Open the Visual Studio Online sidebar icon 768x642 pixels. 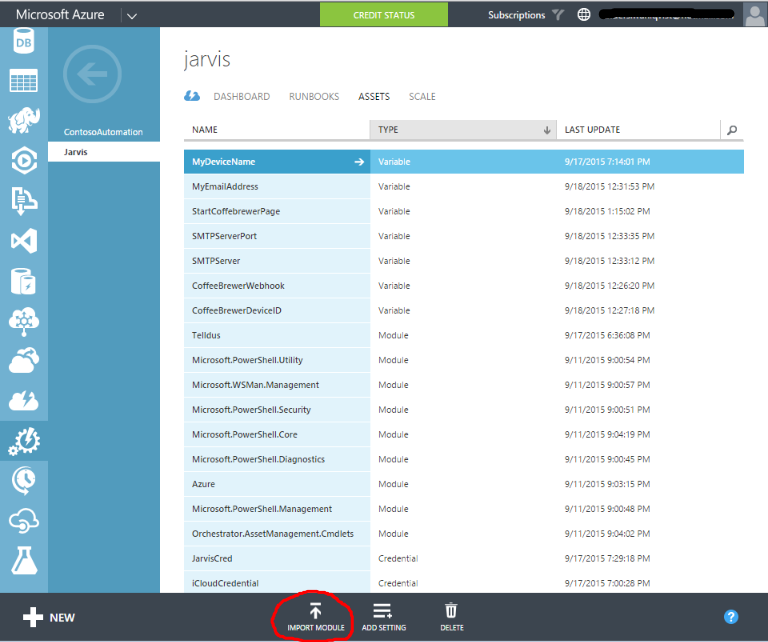click(x=24, y=241)
